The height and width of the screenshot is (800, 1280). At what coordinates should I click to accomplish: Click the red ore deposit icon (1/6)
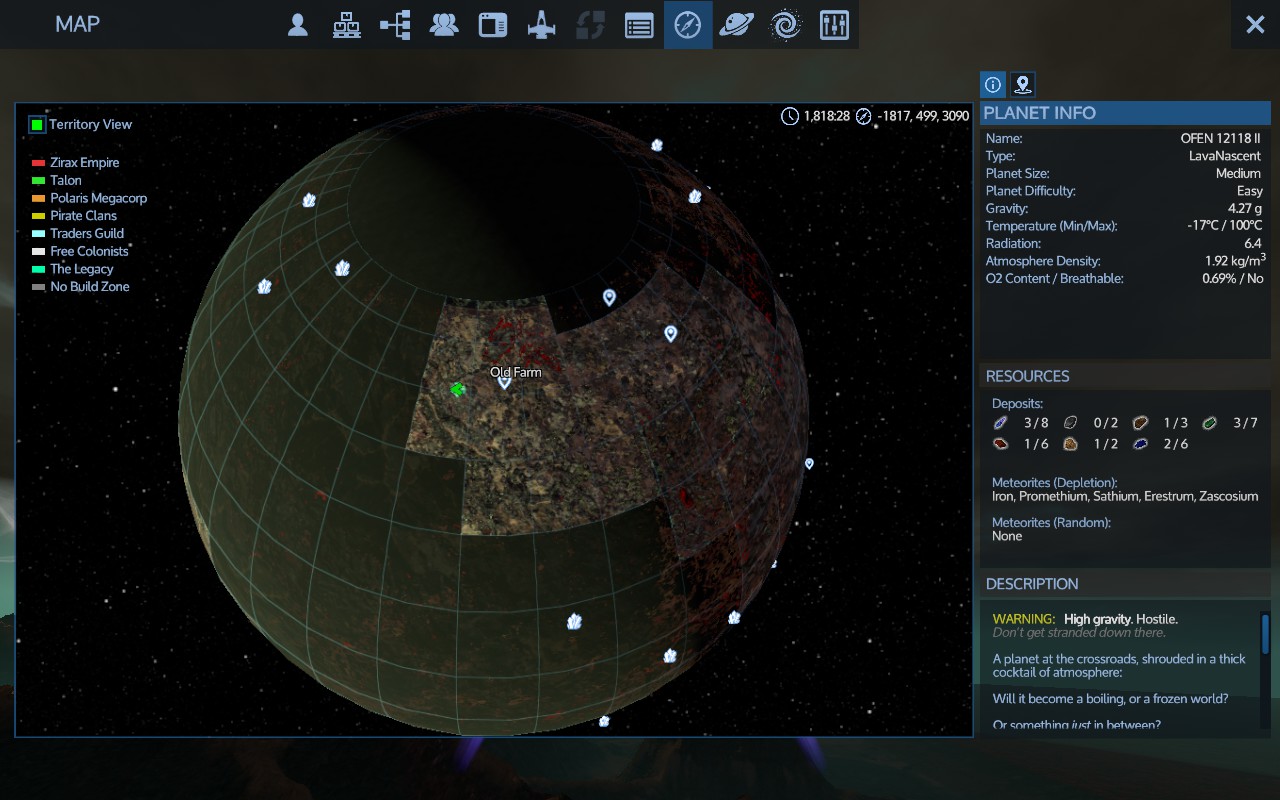pos(1000,444)
